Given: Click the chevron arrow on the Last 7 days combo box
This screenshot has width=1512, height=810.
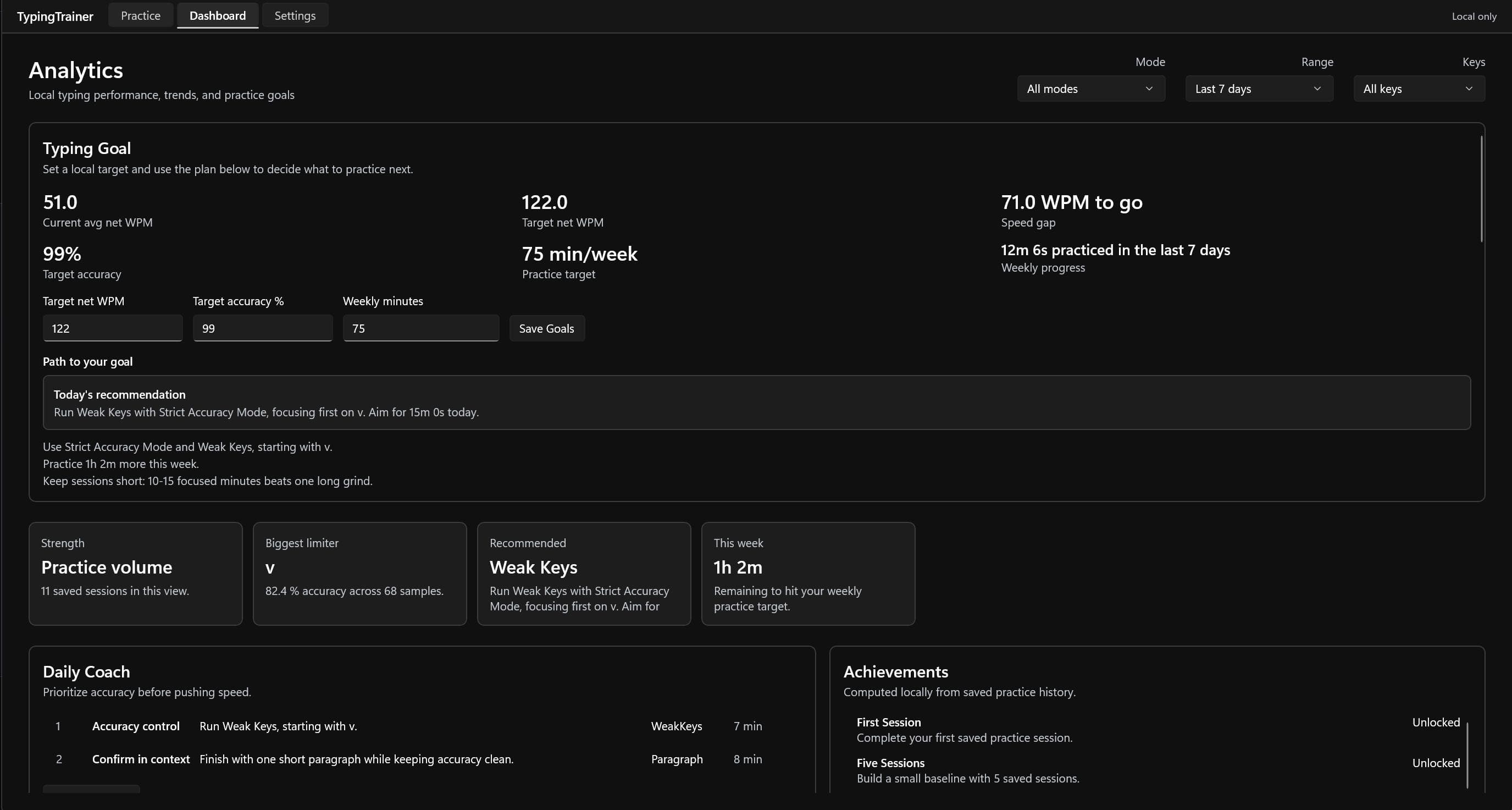Looking at the screenshot, I should (1317, 89).
